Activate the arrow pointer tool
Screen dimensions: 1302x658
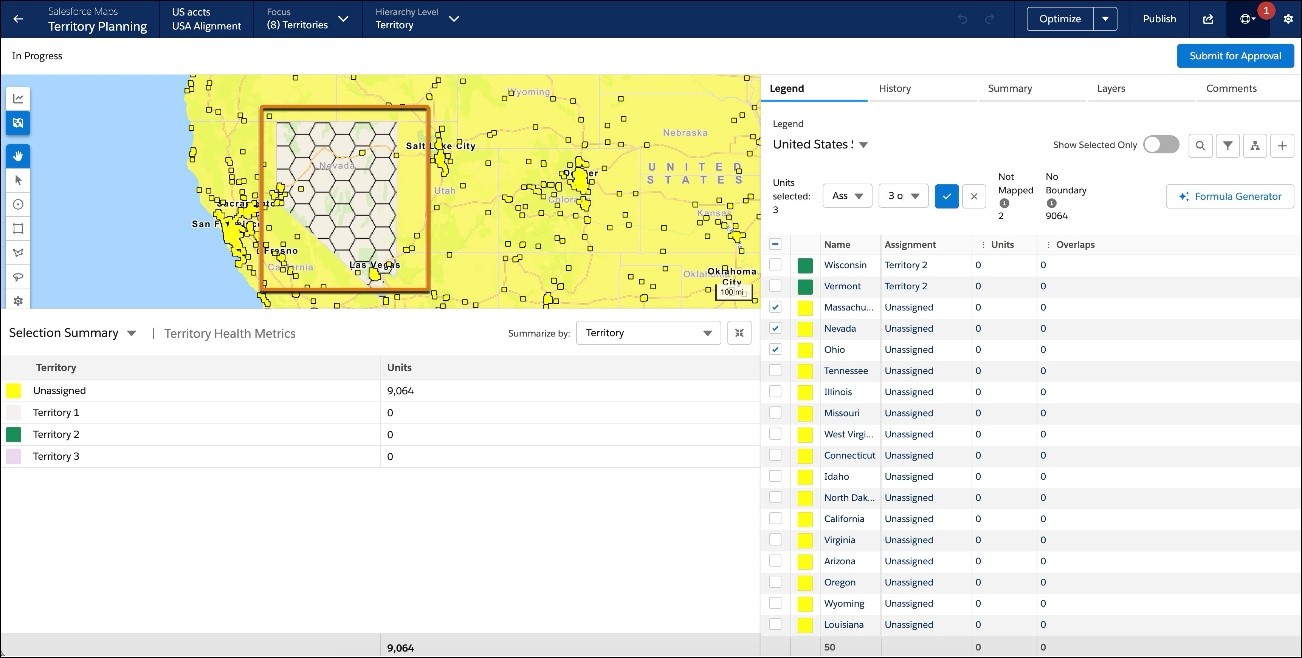point(18,180)
